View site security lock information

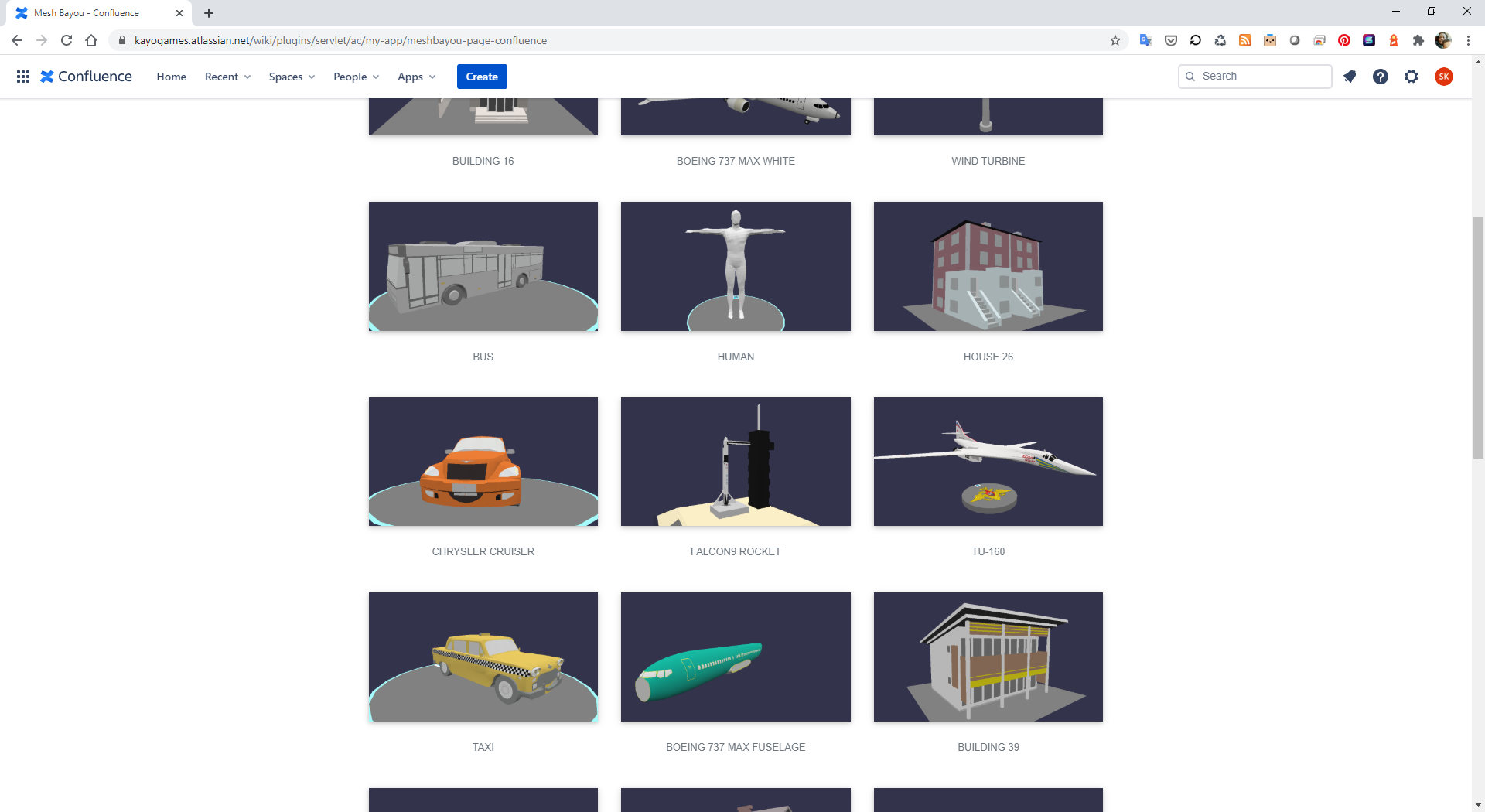[x=121, y=40]
